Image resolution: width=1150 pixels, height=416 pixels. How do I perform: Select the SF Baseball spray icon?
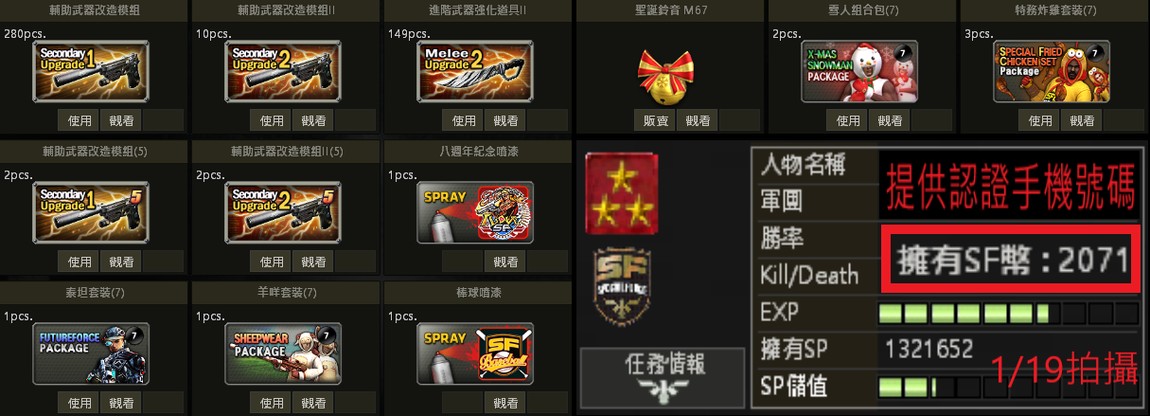[475, 354]
